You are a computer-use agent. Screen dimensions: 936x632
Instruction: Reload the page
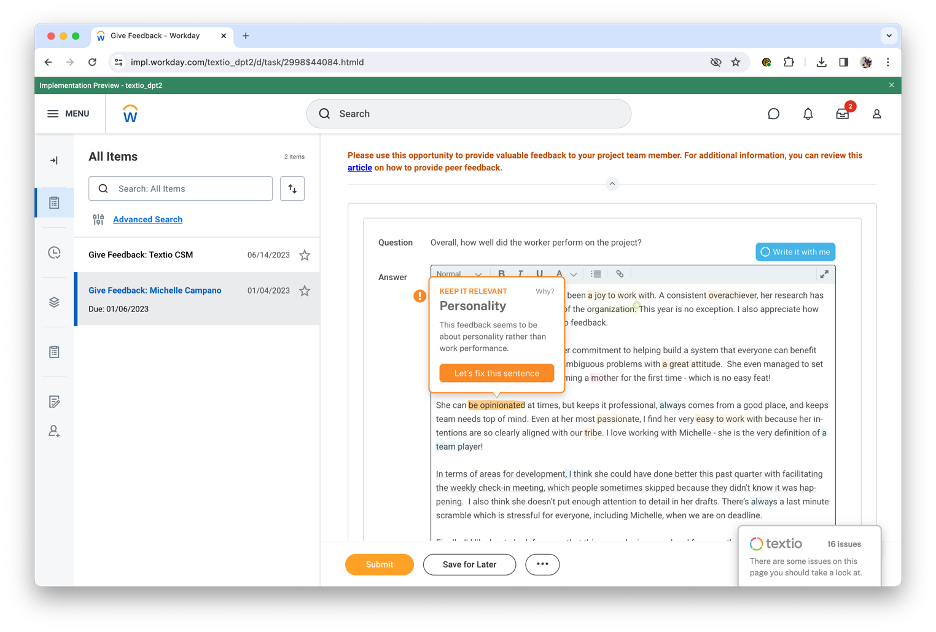(93, 62)
